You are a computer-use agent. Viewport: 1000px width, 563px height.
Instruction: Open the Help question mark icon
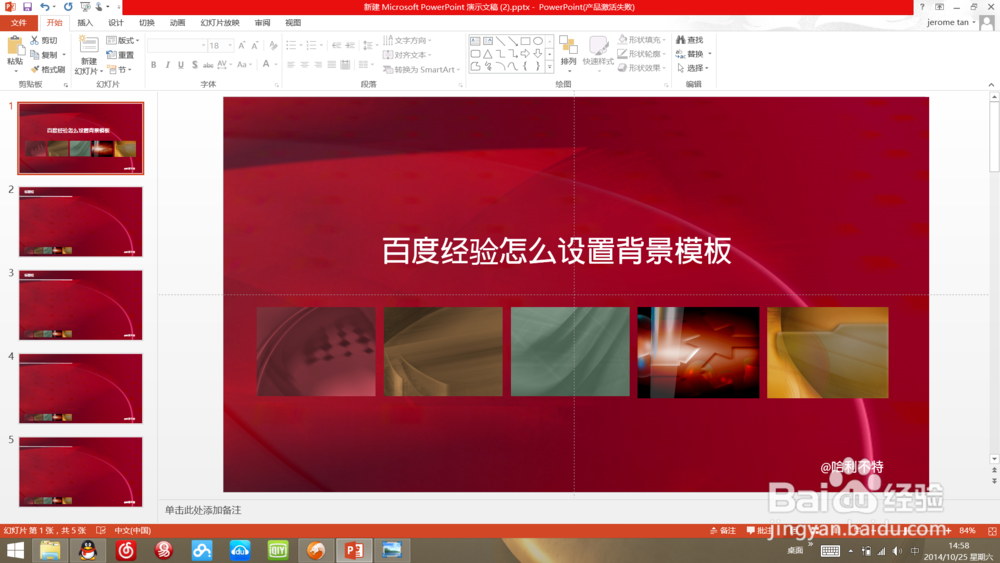click(922, 6)
